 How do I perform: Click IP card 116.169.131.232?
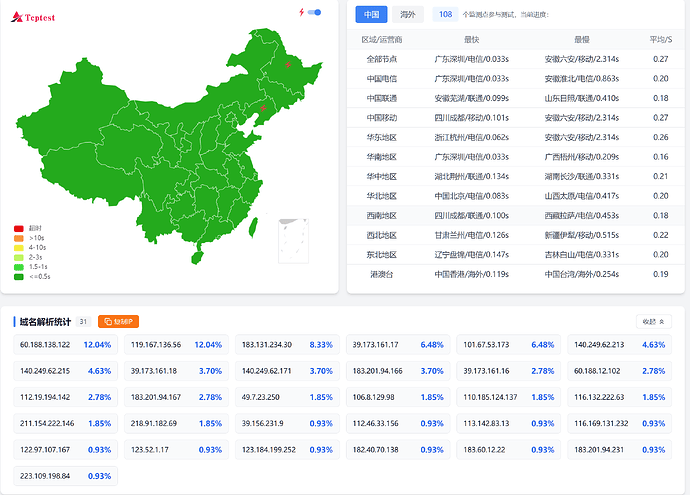[620, 423]
